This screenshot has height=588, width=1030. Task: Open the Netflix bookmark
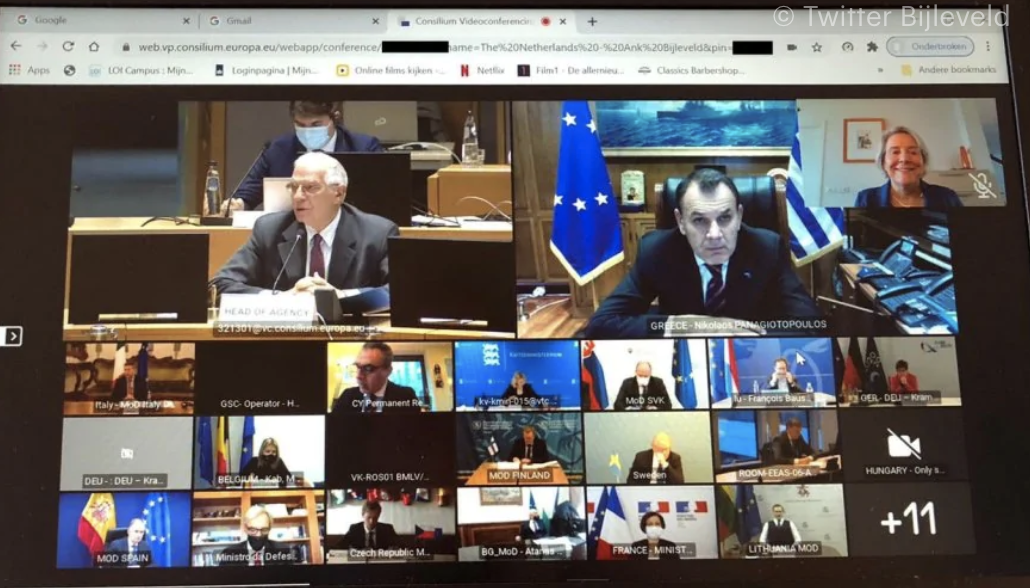click(x=481, y=70)
